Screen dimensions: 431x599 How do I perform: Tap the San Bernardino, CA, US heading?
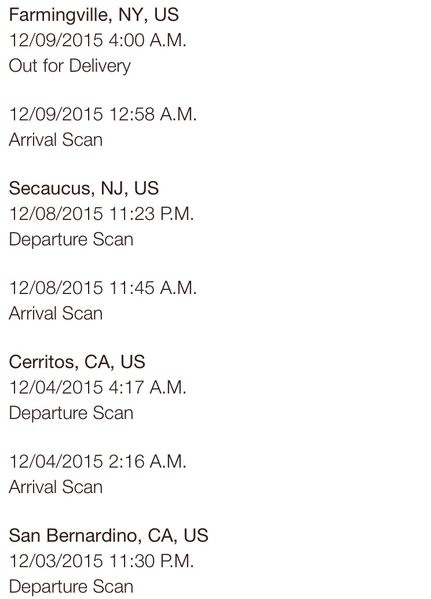(109, 536)
